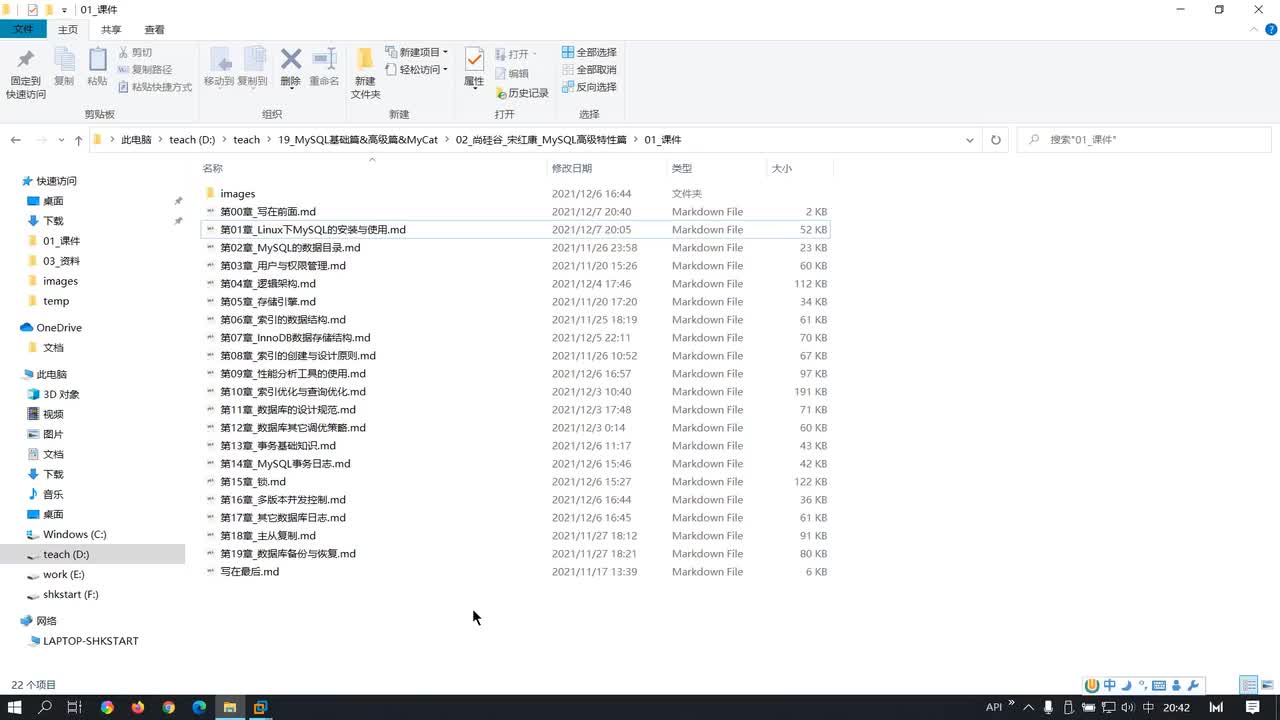1280x720 pixels.
Task: Click the New folder ribbon icon
Action: pos(365,73)
